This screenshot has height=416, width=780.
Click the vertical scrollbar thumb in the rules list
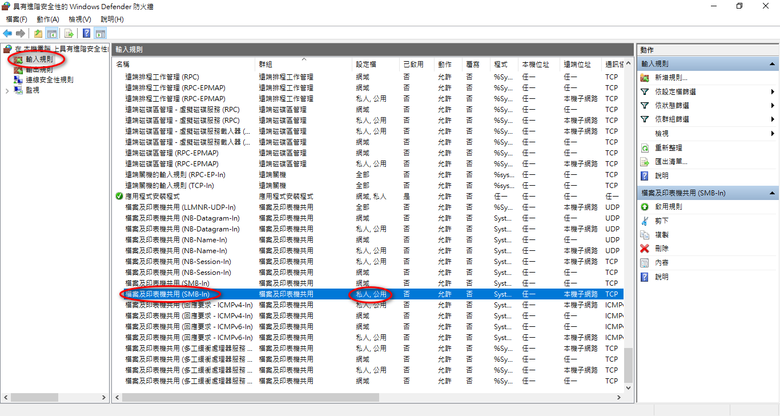[628, 365]
